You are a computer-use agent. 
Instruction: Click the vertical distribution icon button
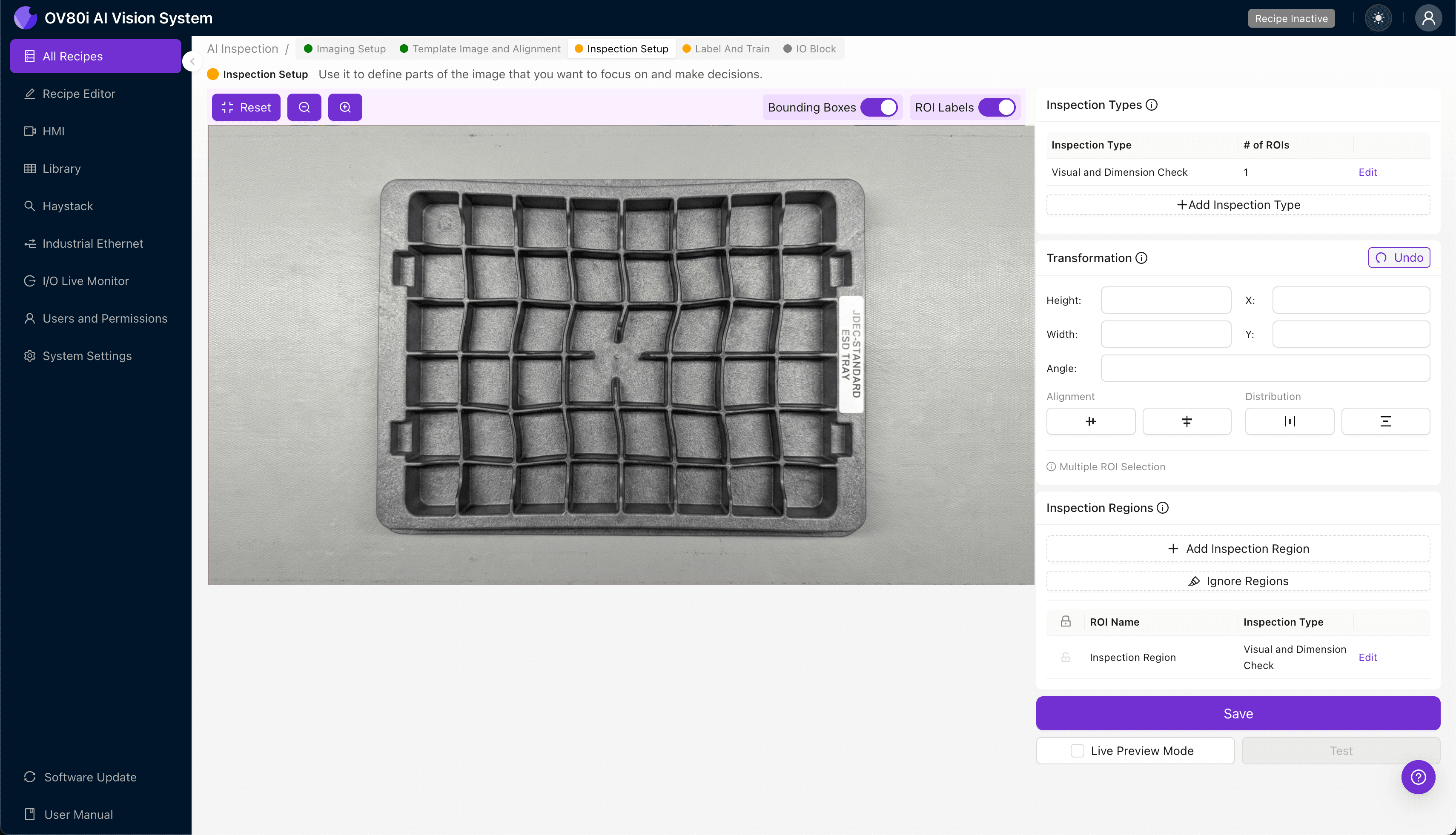1385,421
